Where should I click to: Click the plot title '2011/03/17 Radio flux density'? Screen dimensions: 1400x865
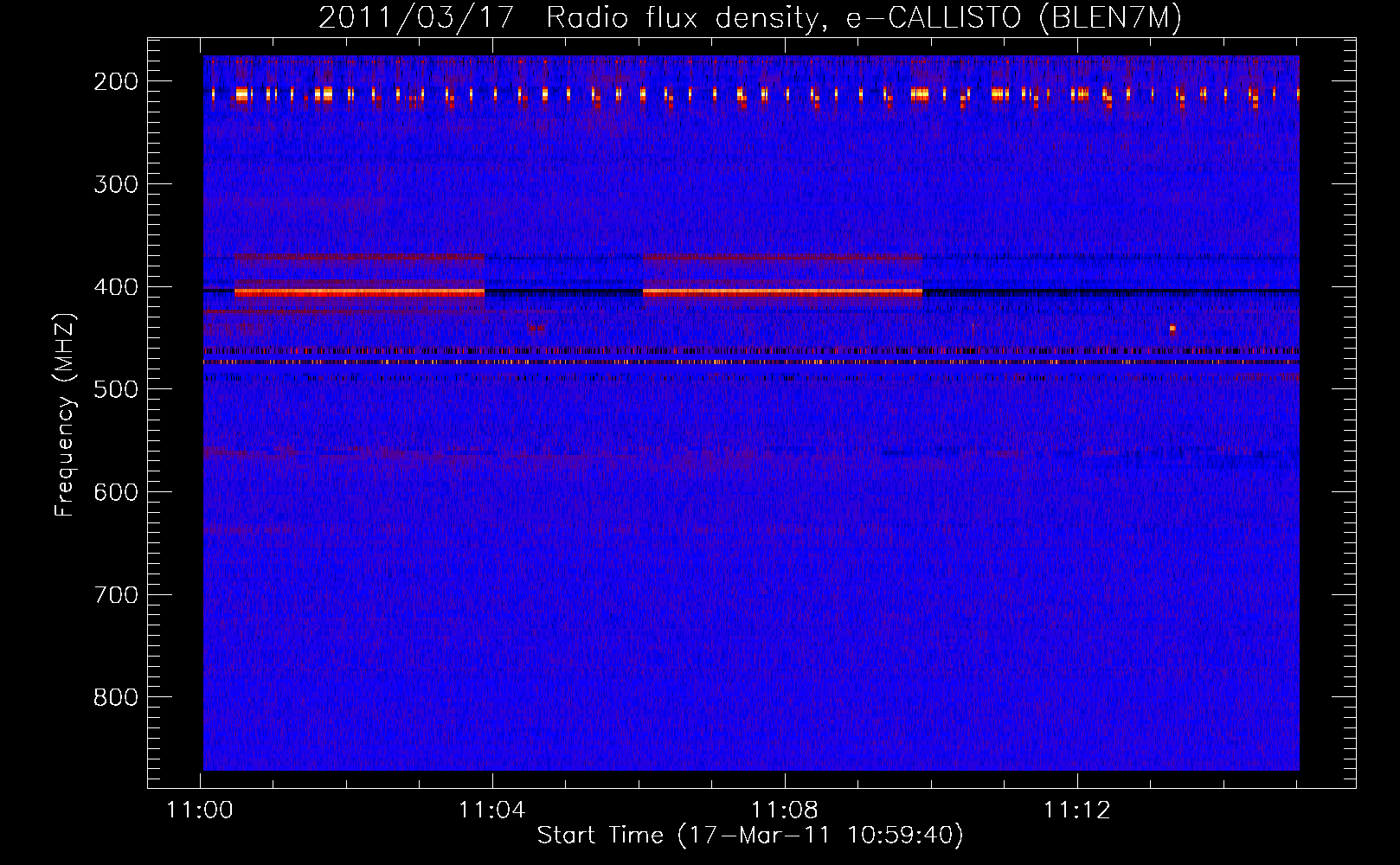pos(749,17)
